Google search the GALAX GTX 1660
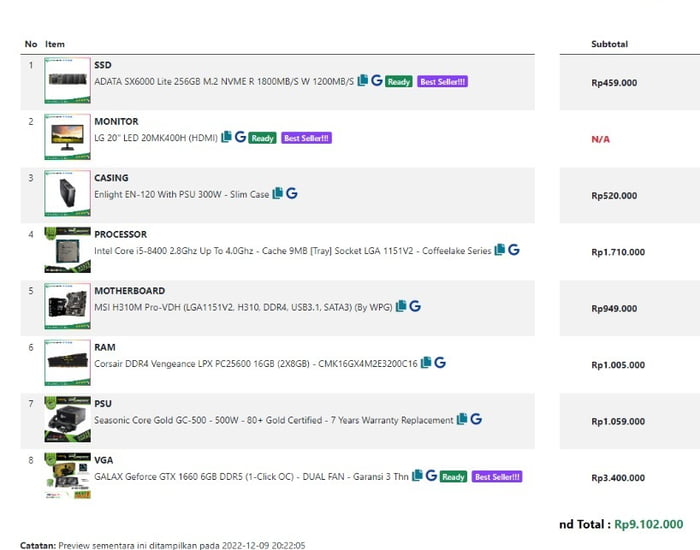This screenshot has height=550, width=700. pos(431,475)
